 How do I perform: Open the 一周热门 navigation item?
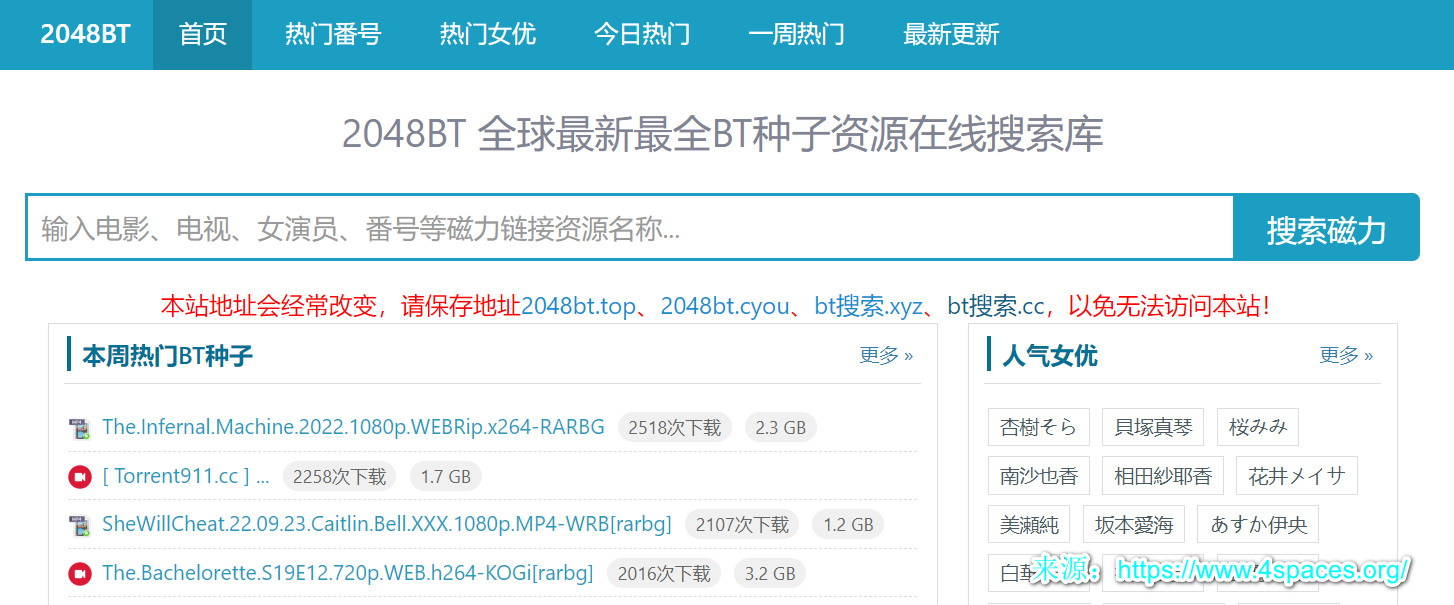coord(796,34)
